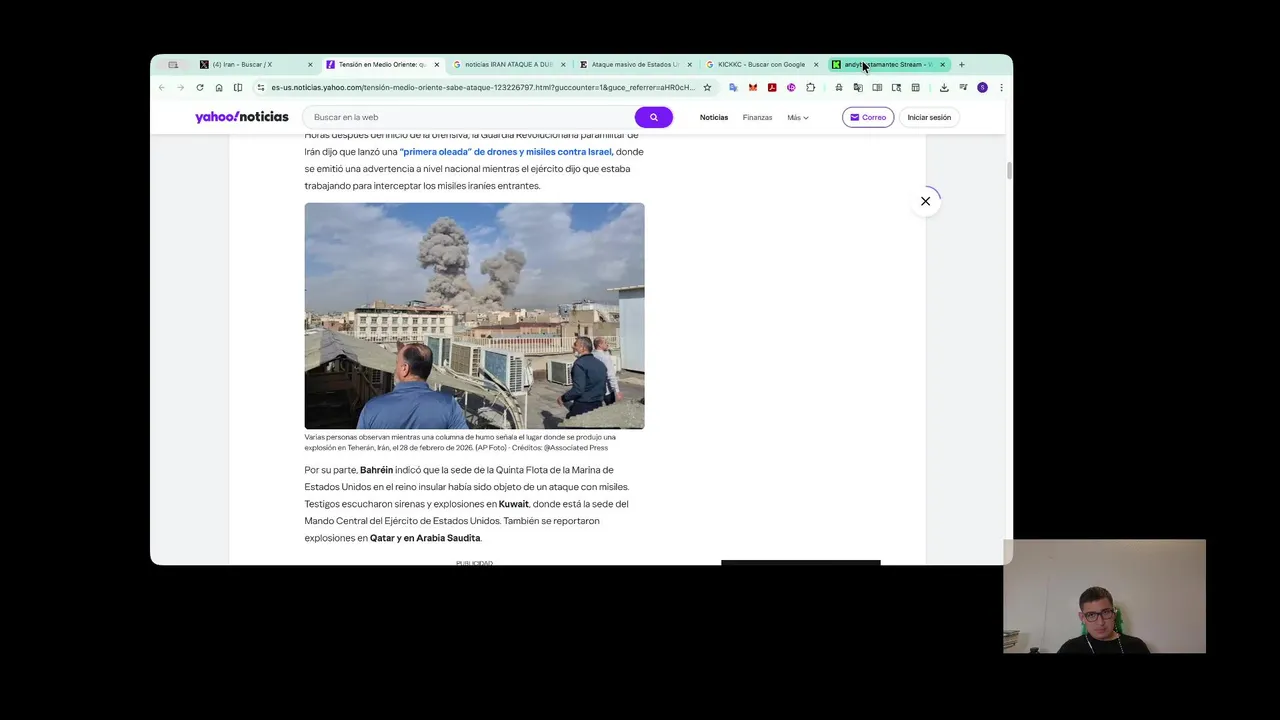Open the purple profile avatar
The image size is (1280, 720).
(x=982, y=87)
